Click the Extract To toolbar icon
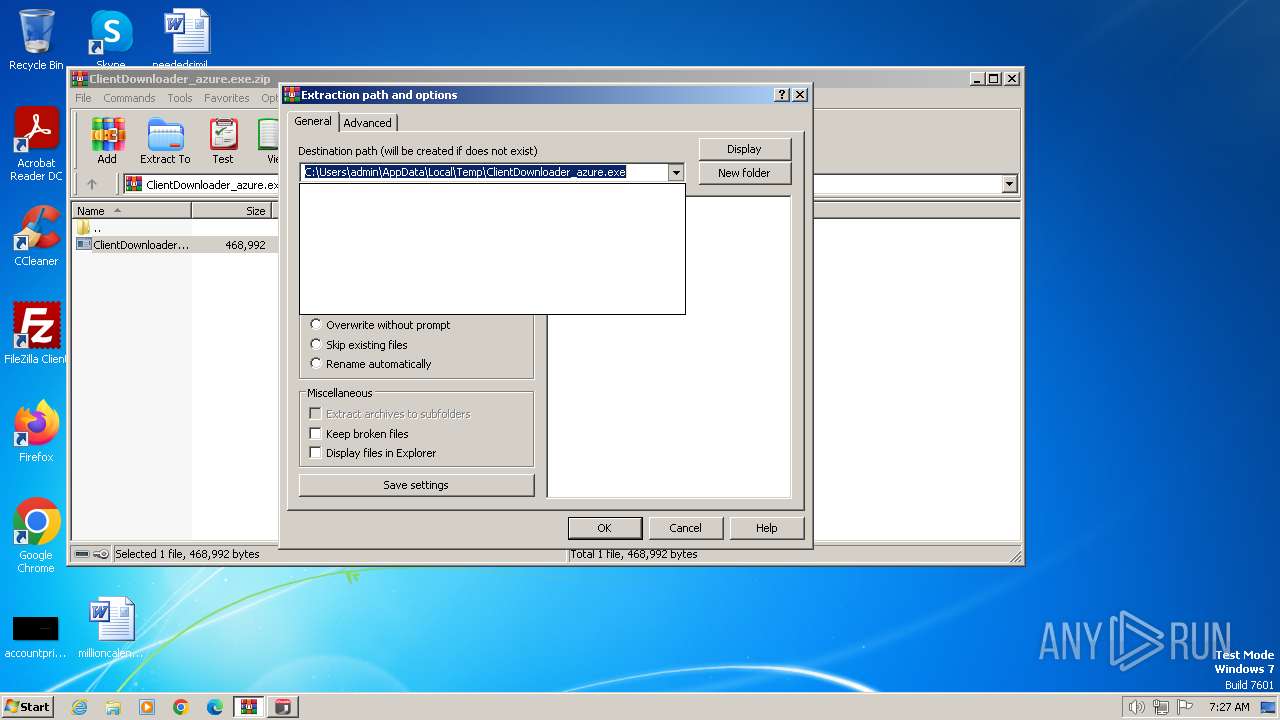Screen dimensions: 1280x720 pos(165,140)
